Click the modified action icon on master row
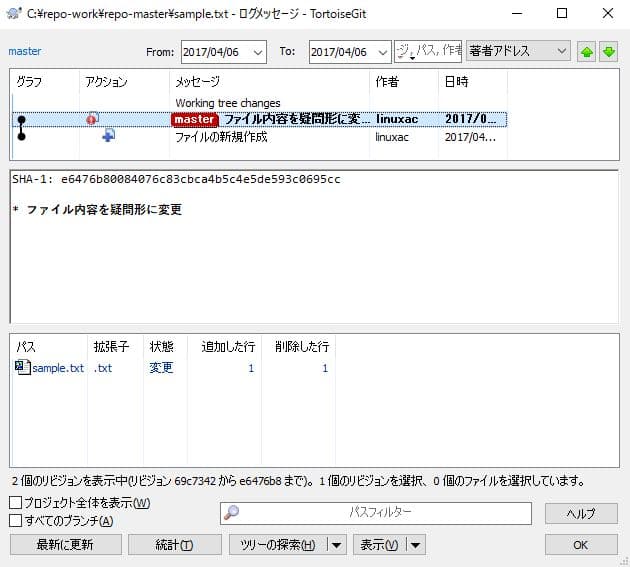The width and height of the screenshot is (630, 567). tap(92, 119)
